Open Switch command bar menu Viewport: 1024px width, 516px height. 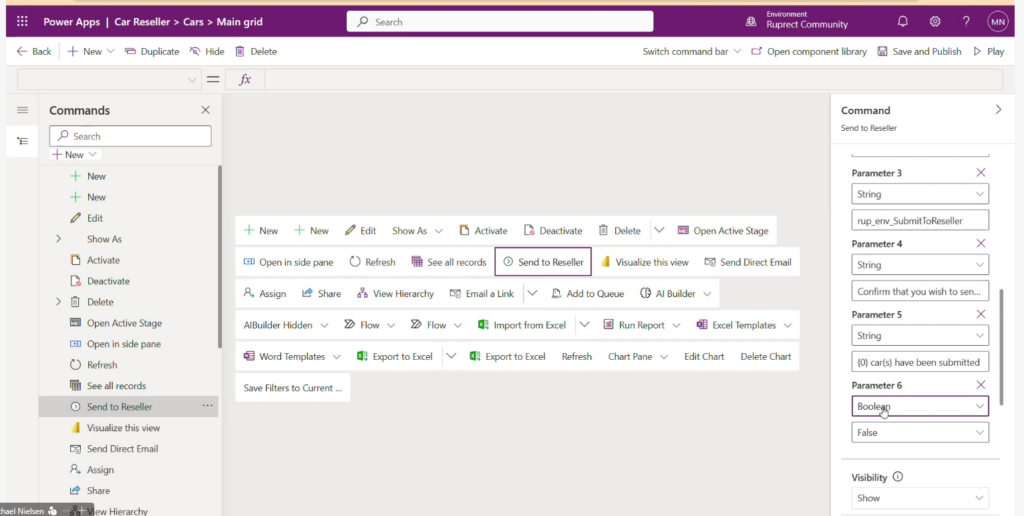(691, 51)
